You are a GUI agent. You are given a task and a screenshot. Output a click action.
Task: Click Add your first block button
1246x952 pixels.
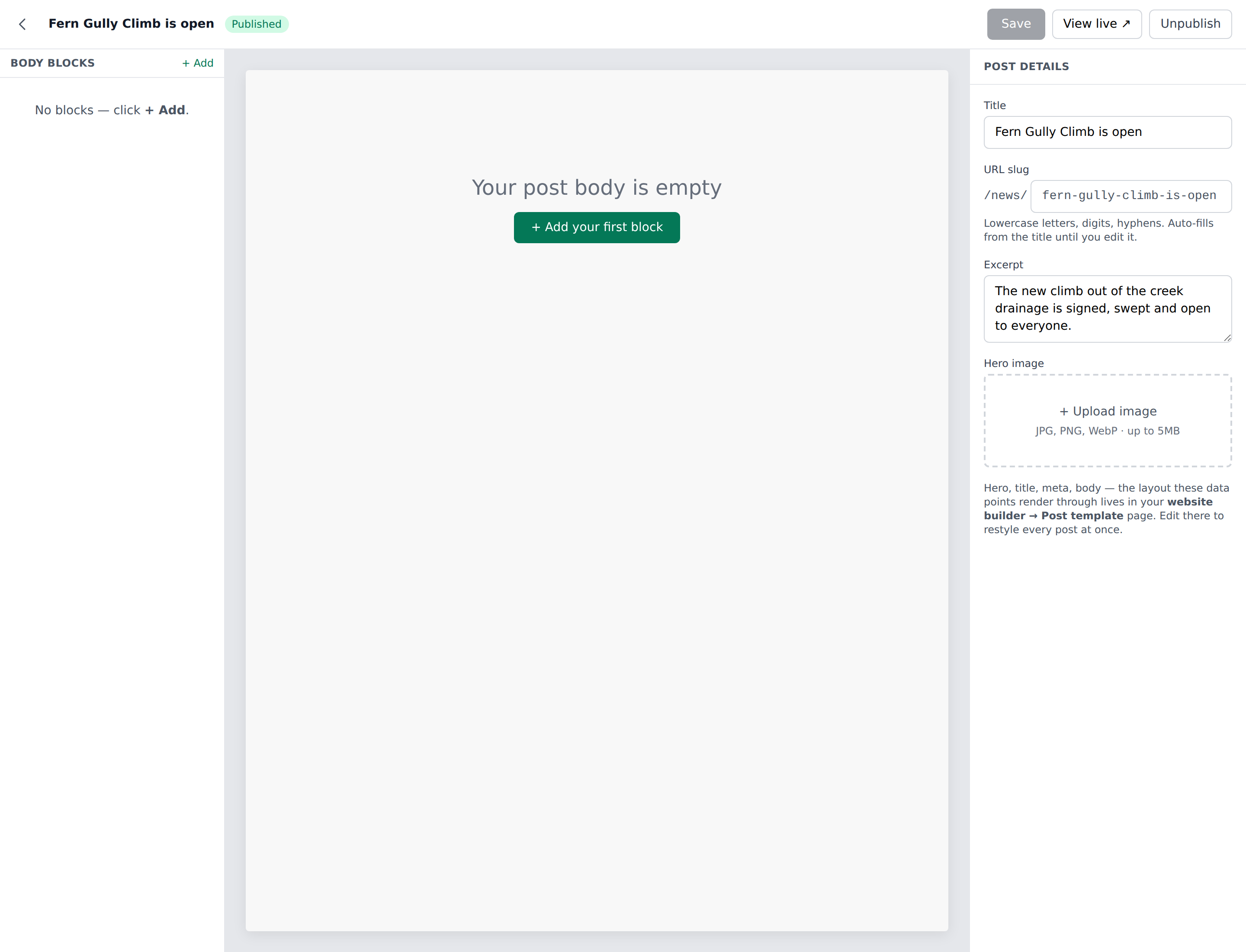coord(597,227)
